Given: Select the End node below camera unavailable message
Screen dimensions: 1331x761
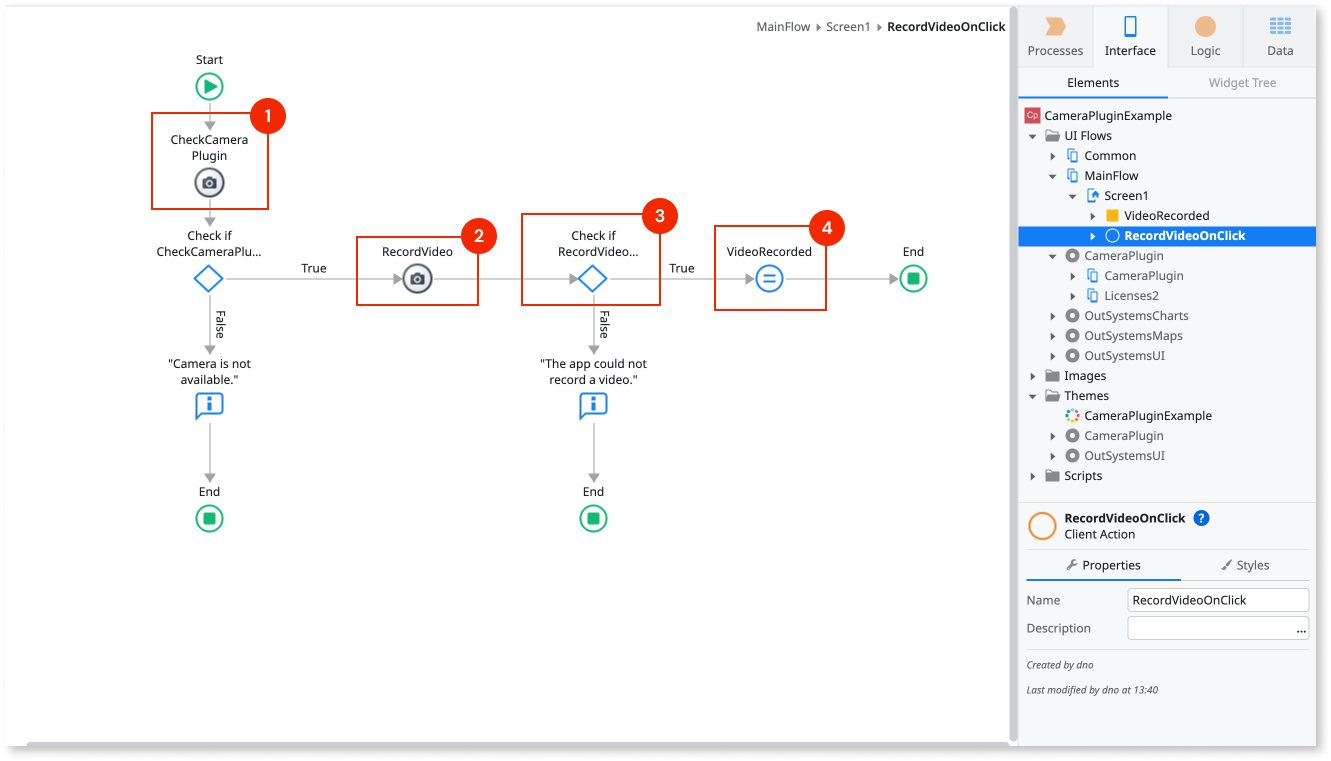Looking at the screenshot, I should pos(209,519).
